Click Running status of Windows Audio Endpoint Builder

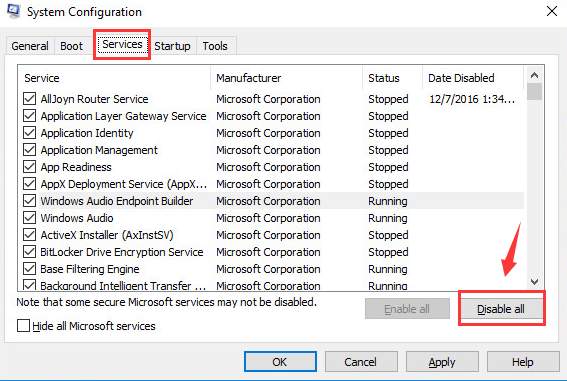[x=388, y=201]
